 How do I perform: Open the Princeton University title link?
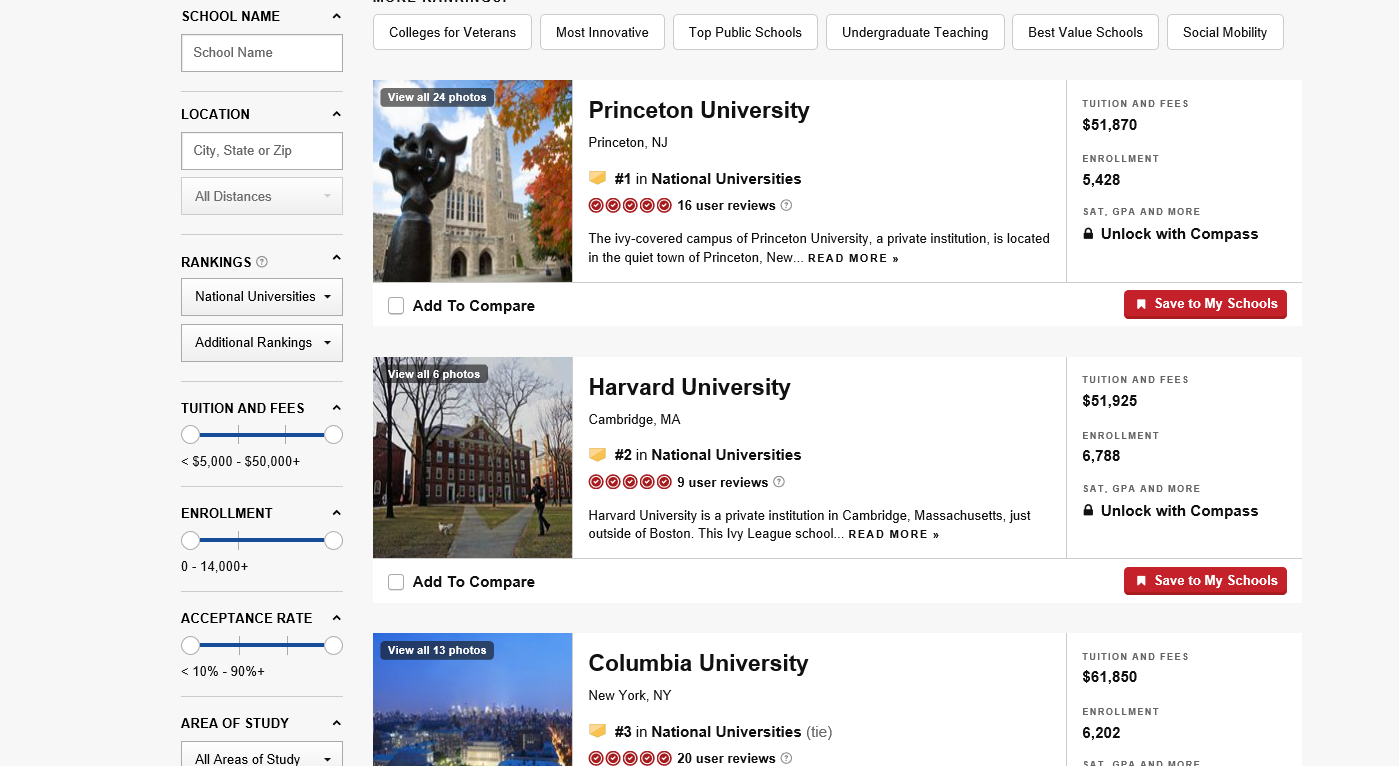(x=699, y=110)
